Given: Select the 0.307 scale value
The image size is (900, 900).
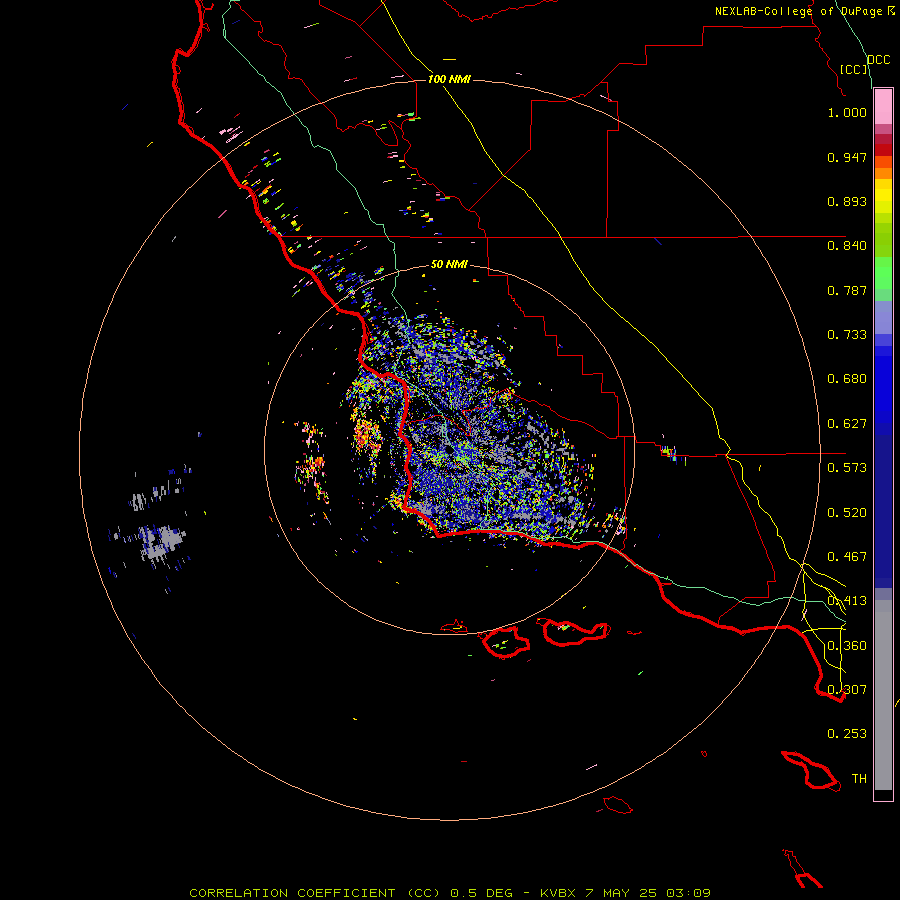Looking at the screenshot, I should (847, 690).
